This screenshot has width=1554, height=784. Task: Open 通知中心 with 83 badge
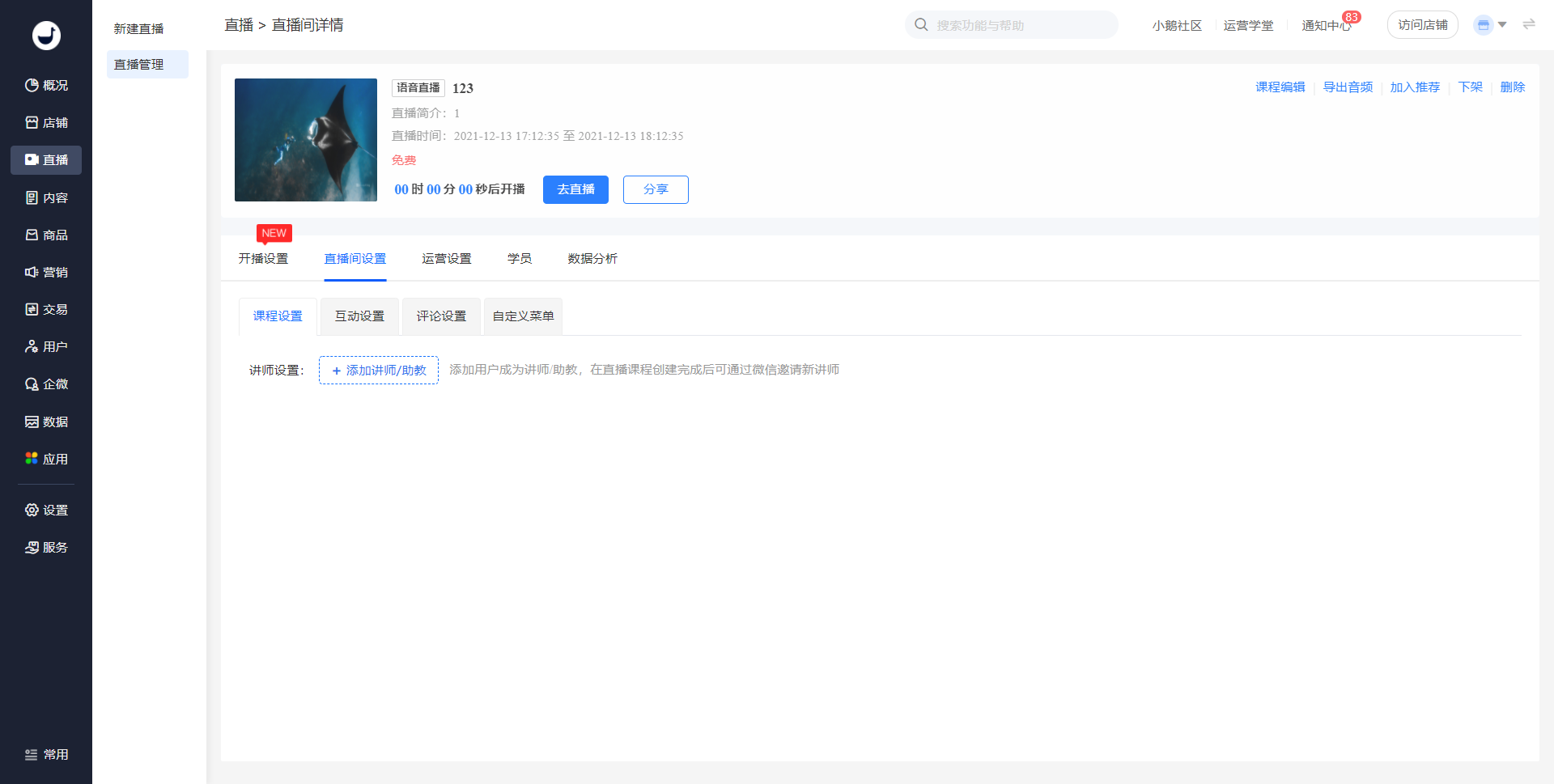click(x=1326, y=25)
